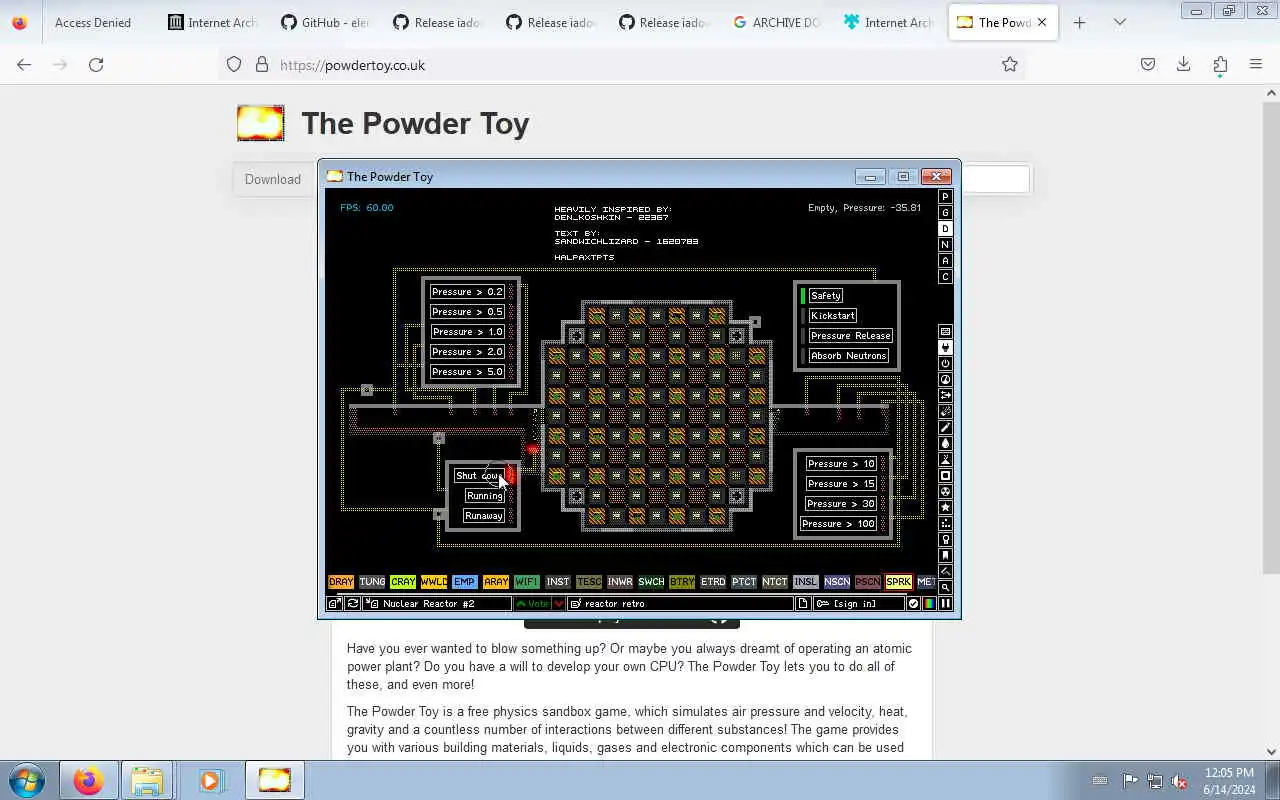This screenshot has height=800, width=1280.
Task: Open the Windows Start menu
Action: (x=27, y=780)
